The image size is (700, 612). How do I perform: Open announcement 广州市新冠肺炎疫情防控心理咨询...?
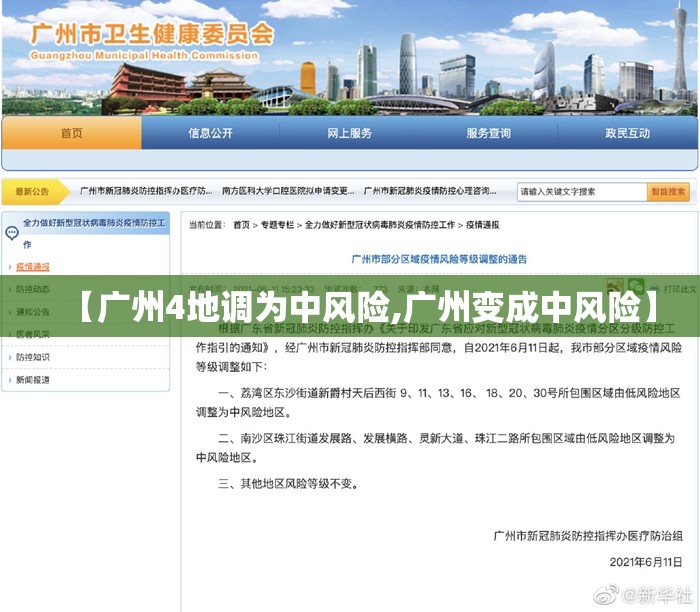click(430, 191)
